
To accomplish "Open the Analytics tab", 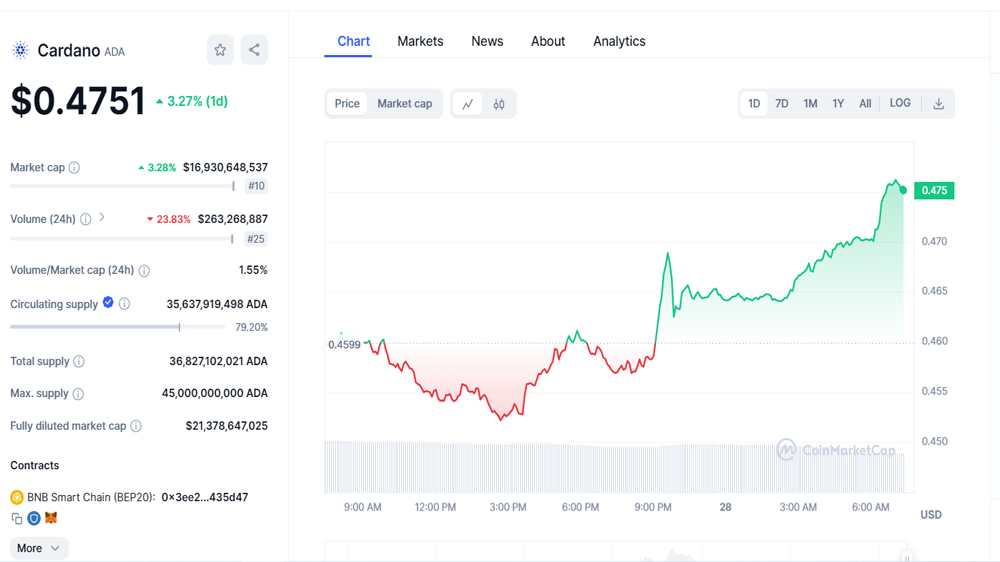I will point(619,41).
